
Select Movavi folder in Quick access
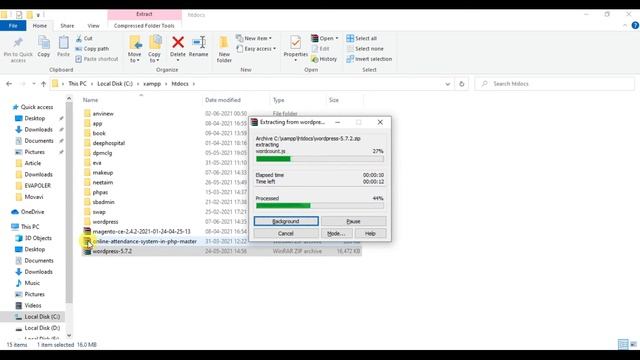pos(33,197)
